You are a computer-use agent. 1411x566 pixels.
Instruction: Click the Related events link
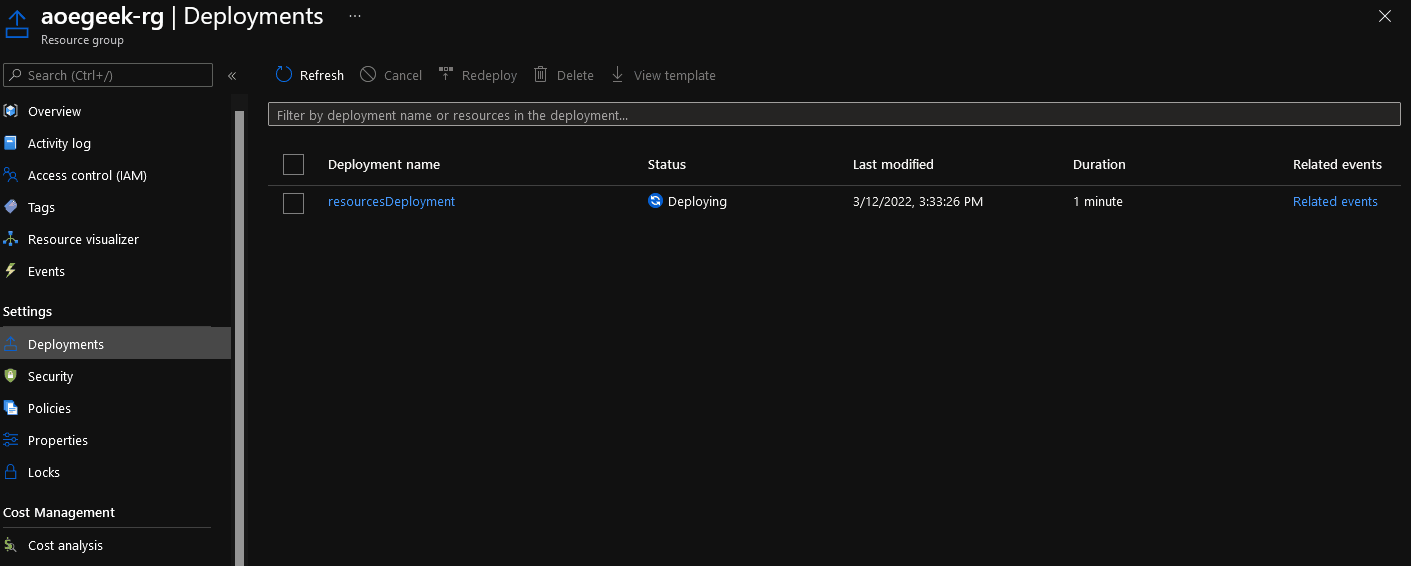1335,201
